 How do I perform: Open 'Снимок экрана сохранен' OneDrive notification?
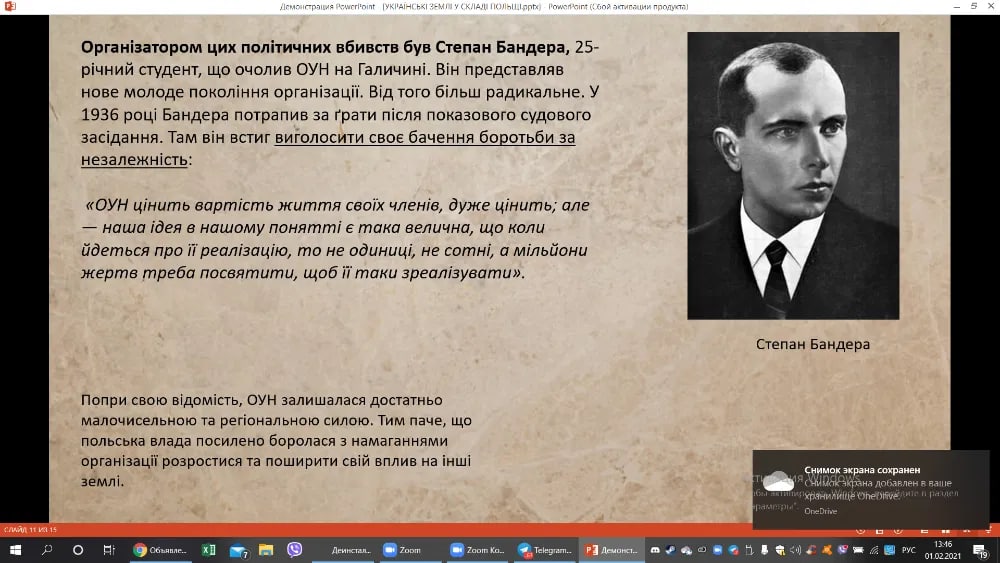tap(871, 489)
